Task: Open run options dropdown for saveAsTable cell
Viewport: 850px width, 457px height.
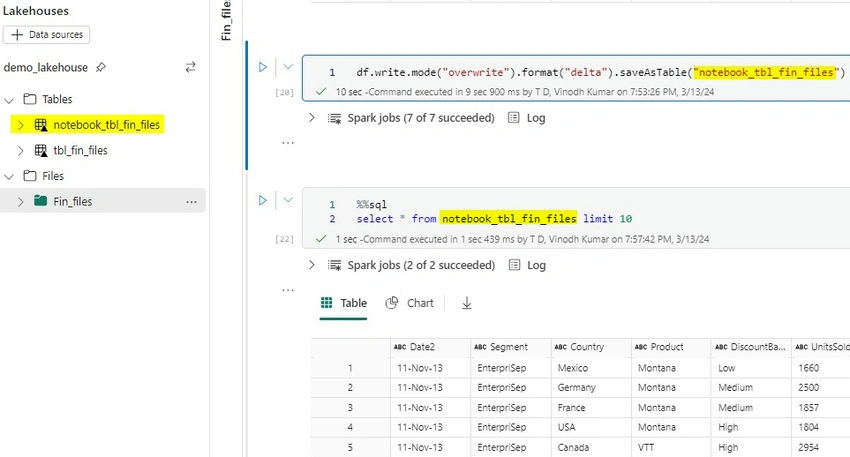Action: point(288,67)
